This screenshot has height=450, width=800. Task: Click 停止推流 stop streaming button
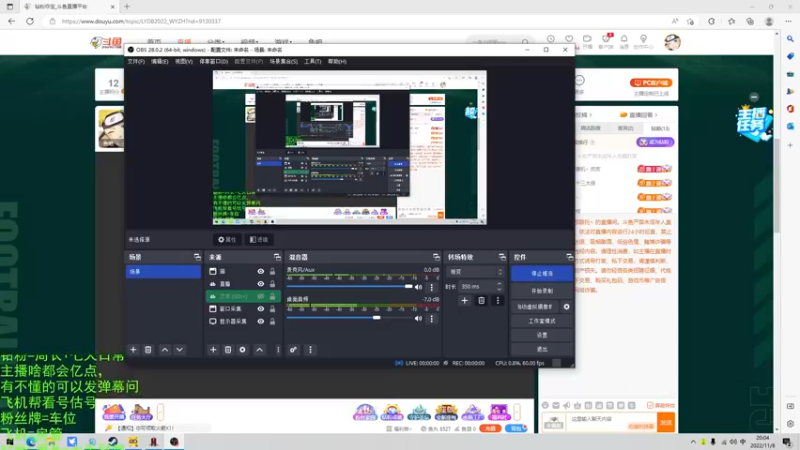(542, 273)
